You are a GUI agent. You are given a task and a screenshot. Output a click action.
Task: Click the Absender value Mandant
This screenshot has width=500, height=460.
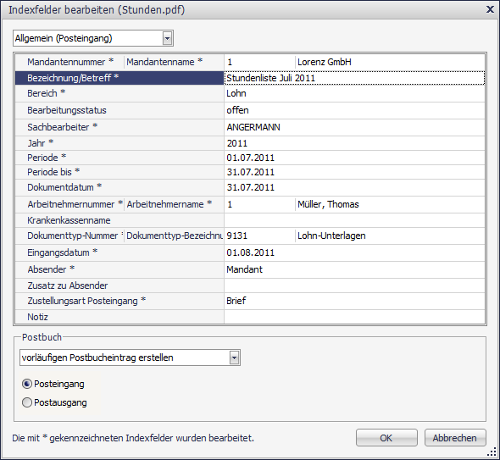(x=355, y=270)
